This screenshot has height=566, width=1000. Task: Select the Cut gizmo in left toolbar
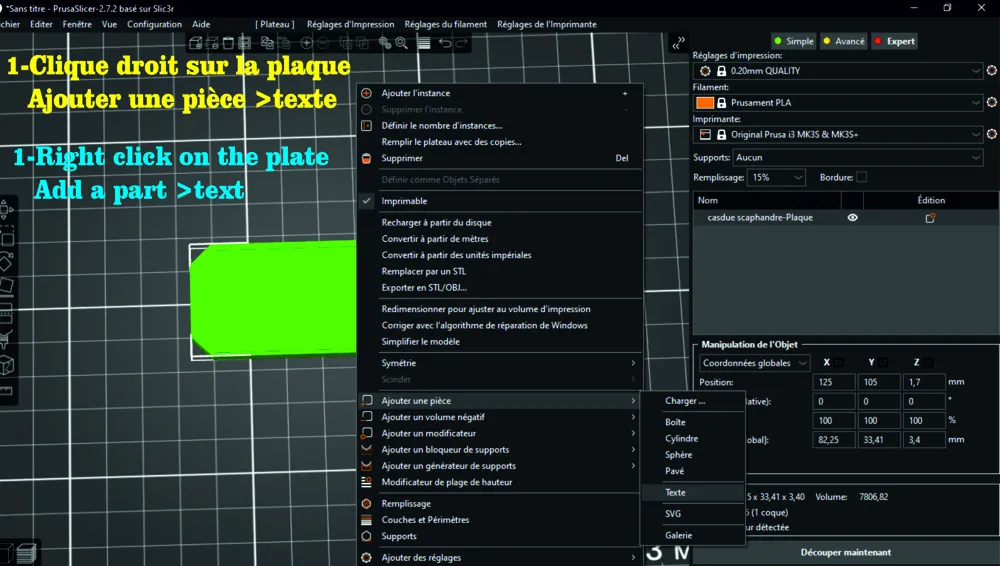click(7, 311)
